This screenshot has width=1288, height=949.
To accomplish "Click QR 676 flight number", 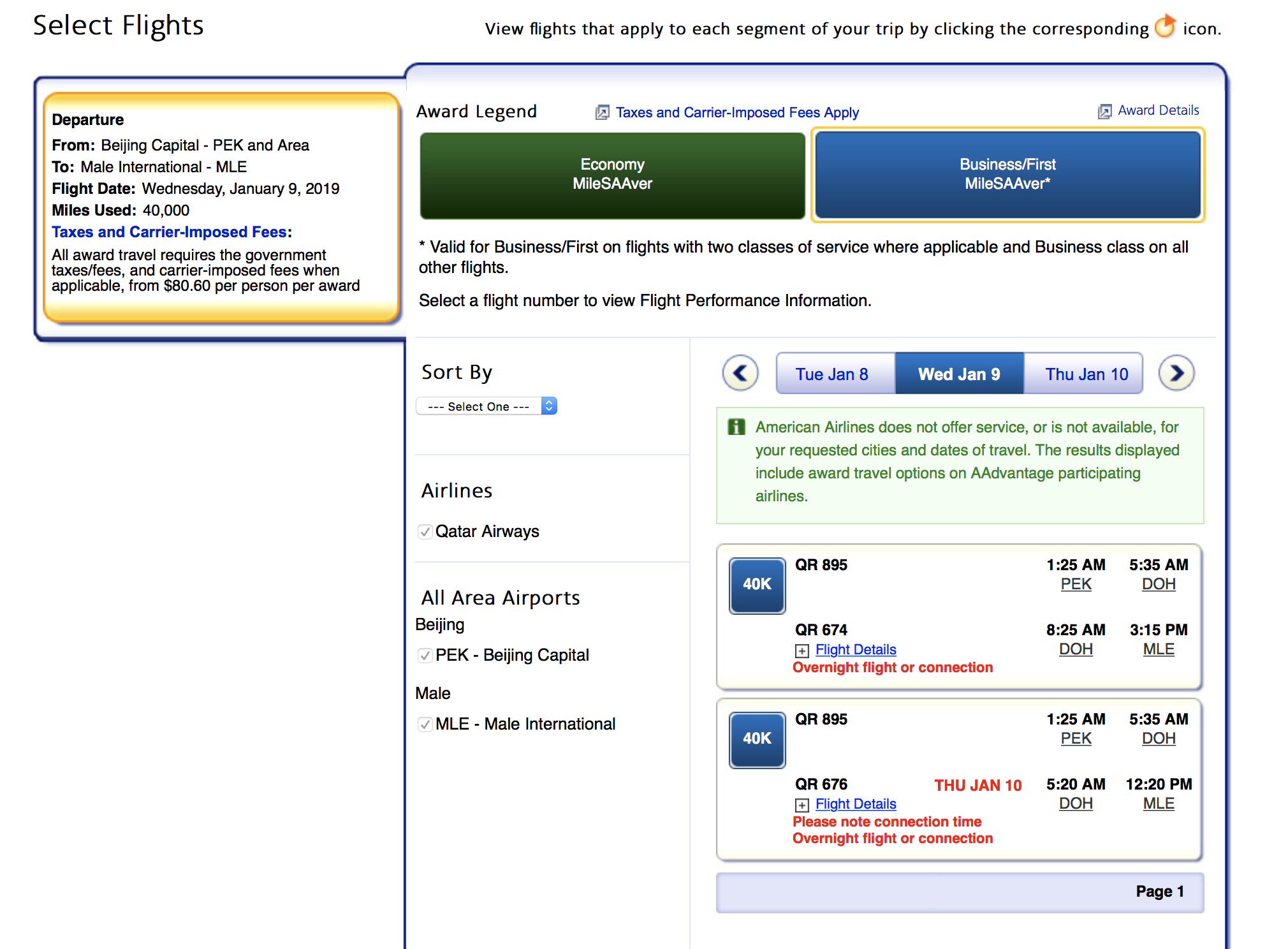I will (x=821, y=784).
